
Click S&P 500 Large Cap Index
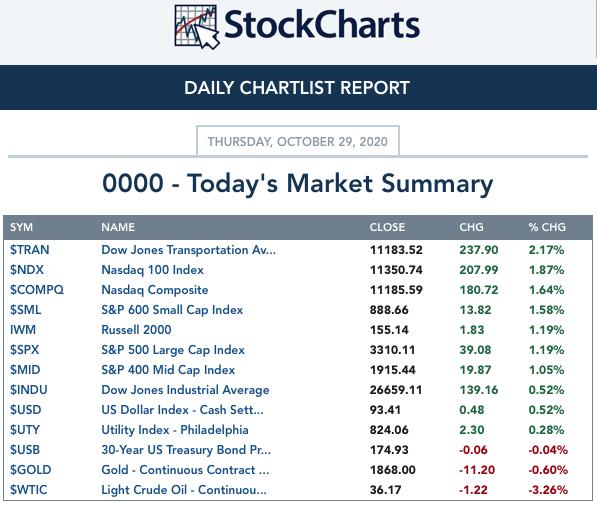coord(173,350)
